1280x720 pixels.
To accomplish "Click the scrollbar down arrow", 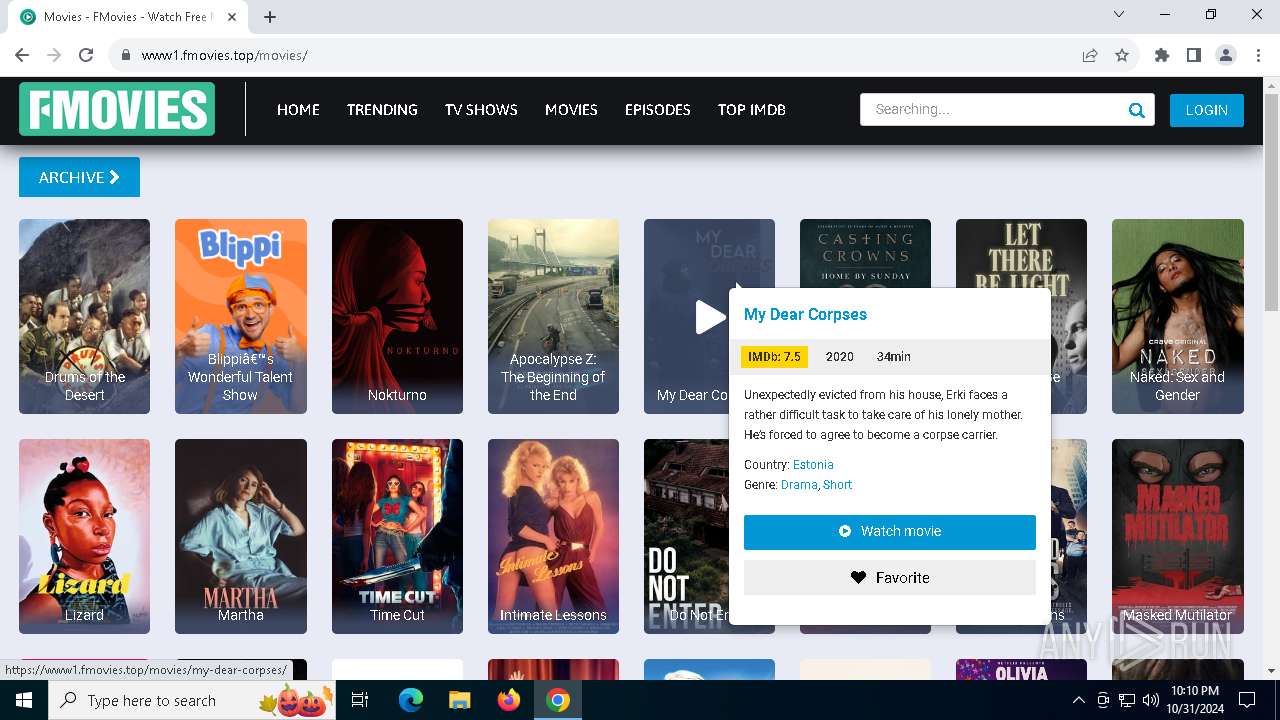I will tap(1271, 670).
